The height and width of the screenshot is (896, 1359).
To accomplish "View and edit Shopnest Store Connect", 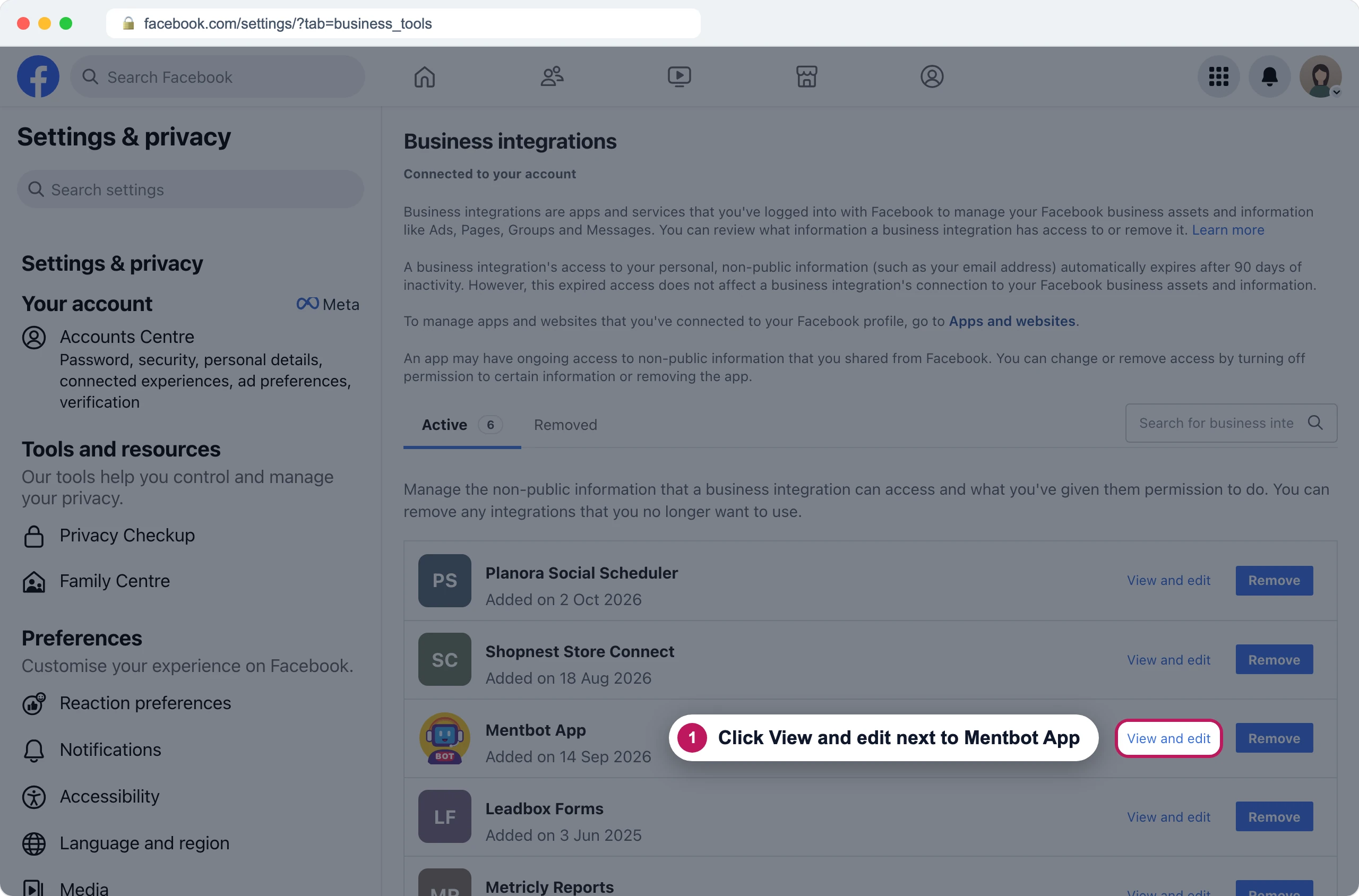I will 1168,660.
